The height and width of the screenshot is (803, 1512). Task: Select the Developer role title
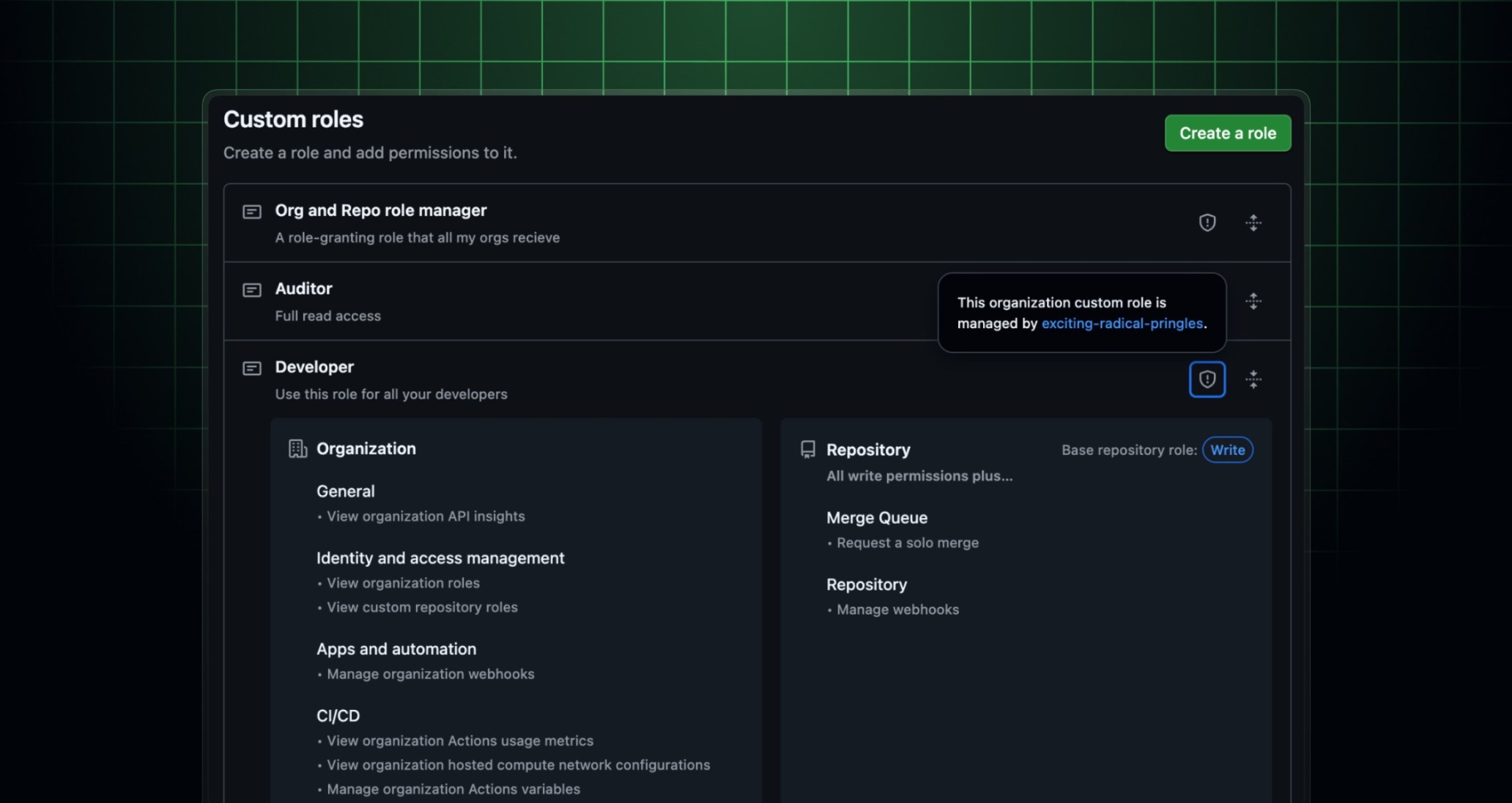pos(314,367)
